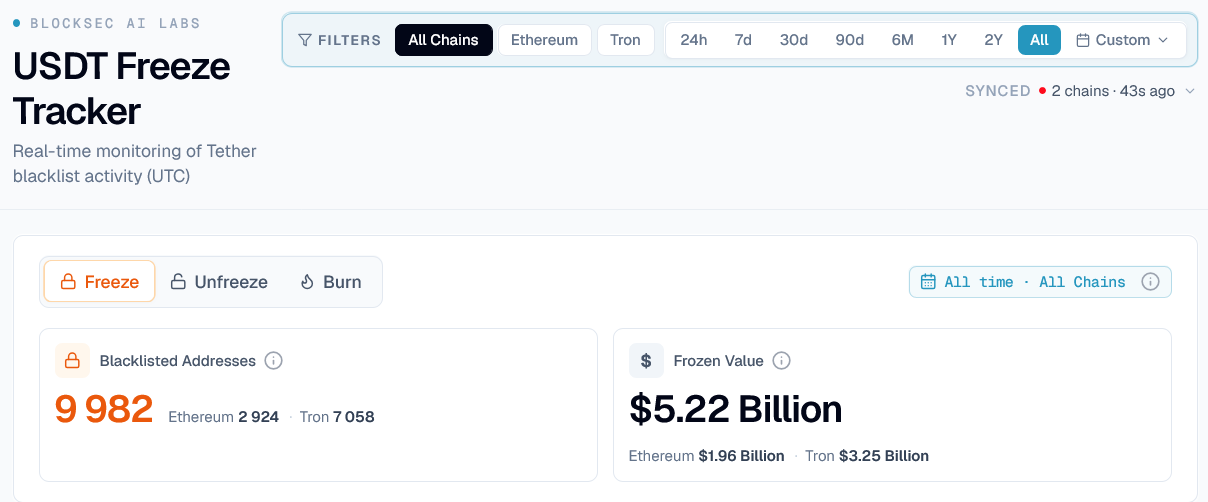1208x502 pixels.
Task: Filter by Tron chain
Action: coord(625,40)
